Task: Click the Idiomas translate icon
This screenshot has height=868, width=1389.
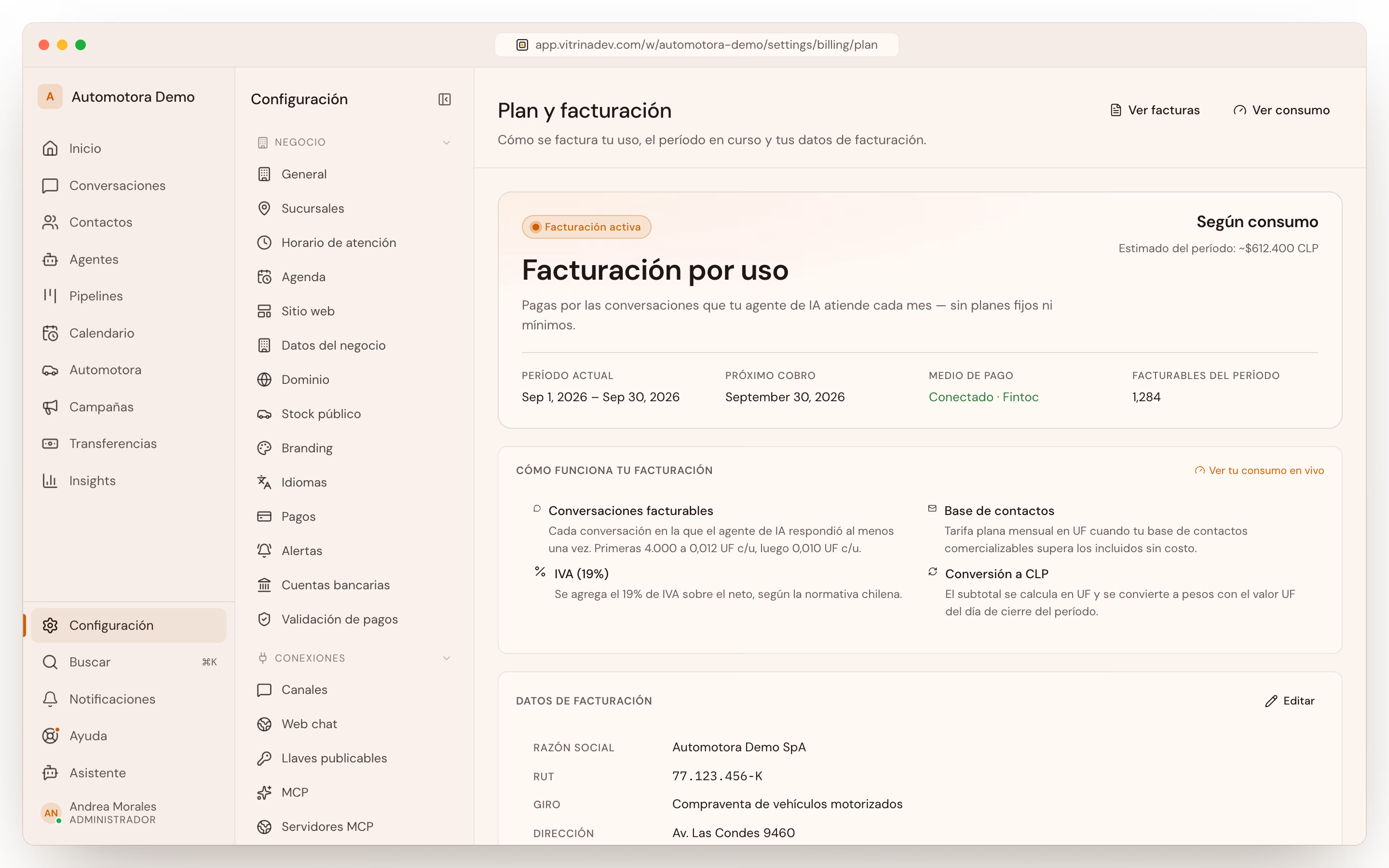Action: point(264,482)
